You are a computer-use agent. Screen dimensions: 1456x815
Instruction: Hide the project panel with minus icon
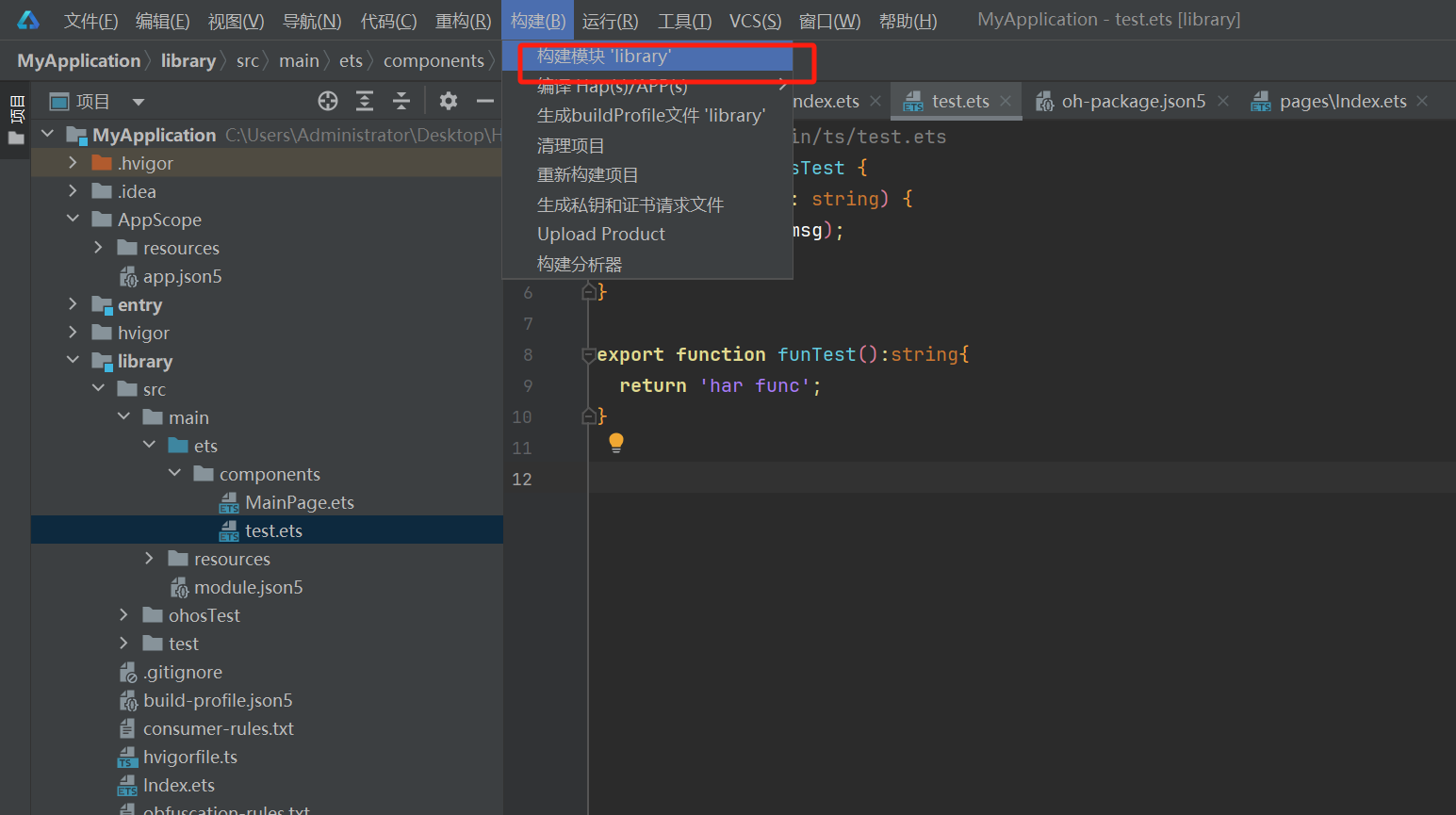[485, 101]
